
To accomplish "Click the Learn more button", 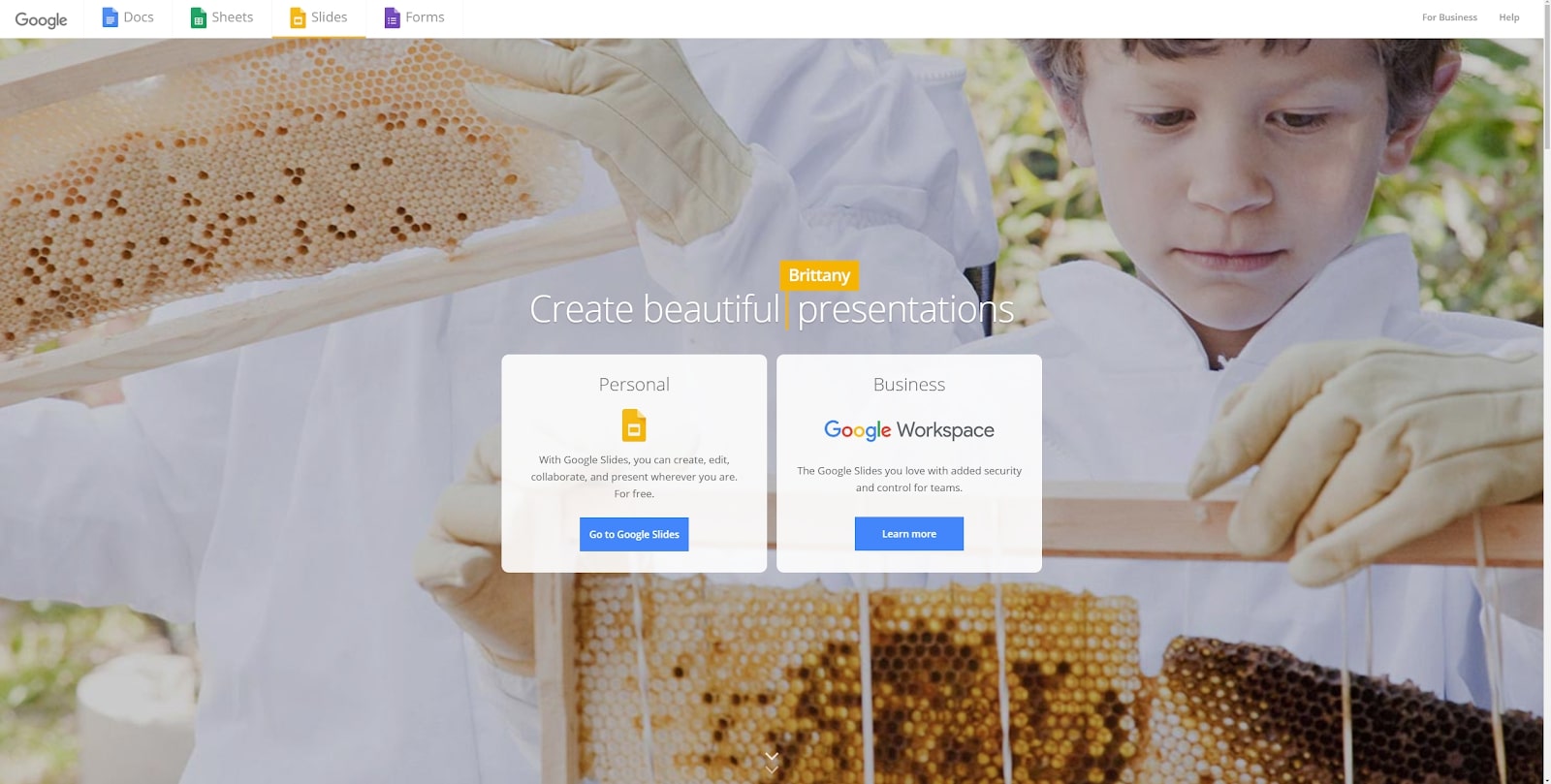I will click(x=909, y=534).
